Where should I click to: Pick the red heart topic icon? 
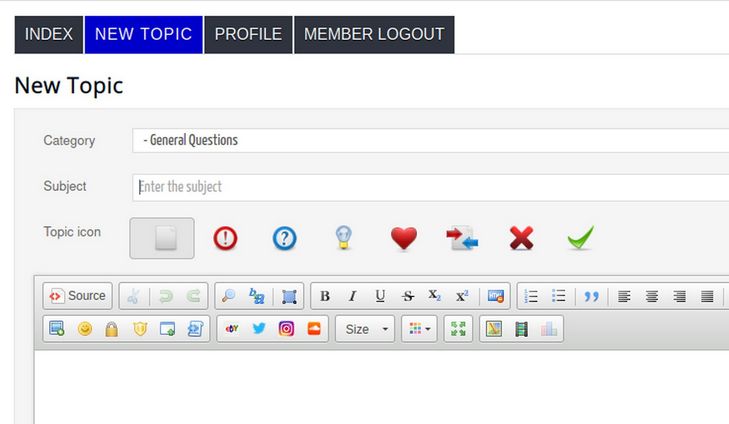click(x=403, y=238)
